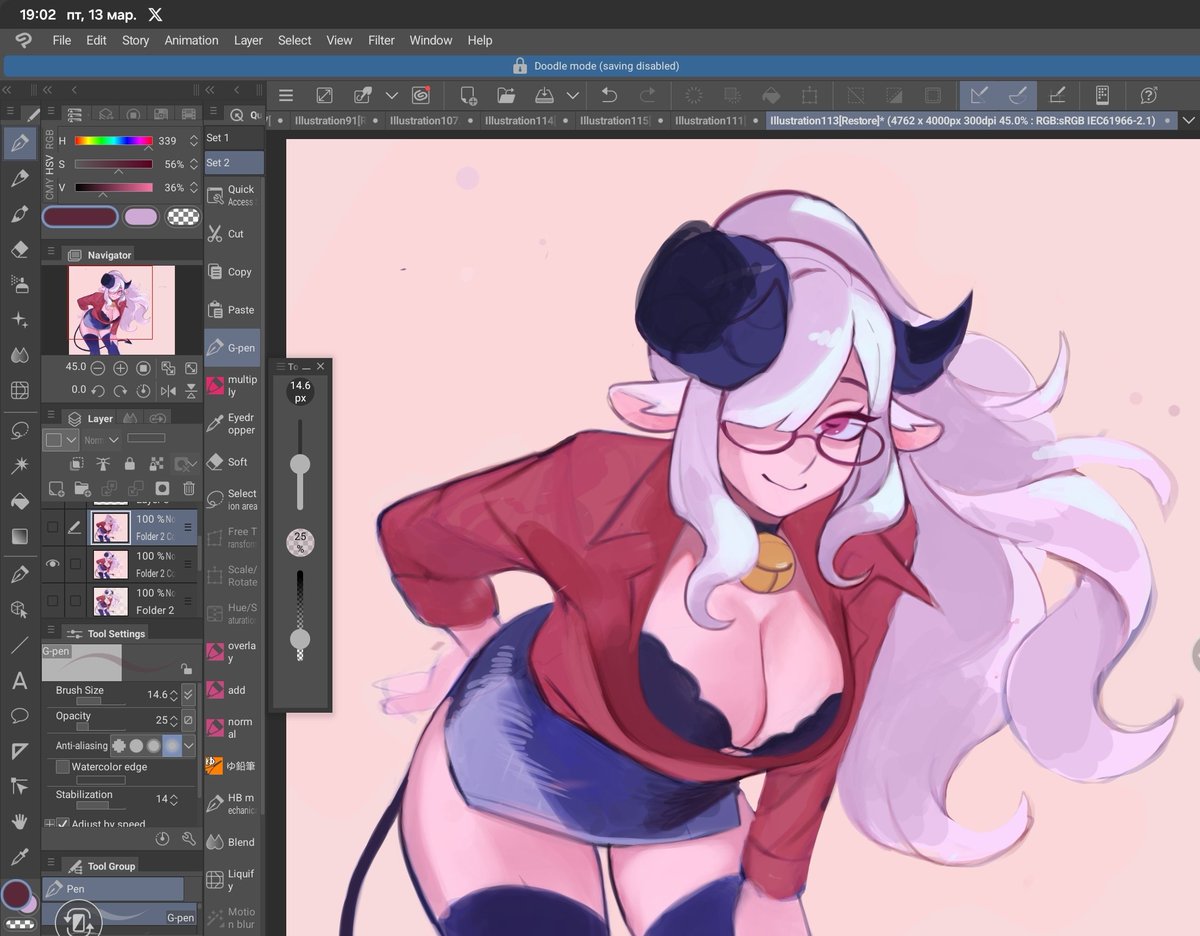Open the canvas tab list dropdown arrow
Screen dimensions: 1200x936
tap(1188, 120)
